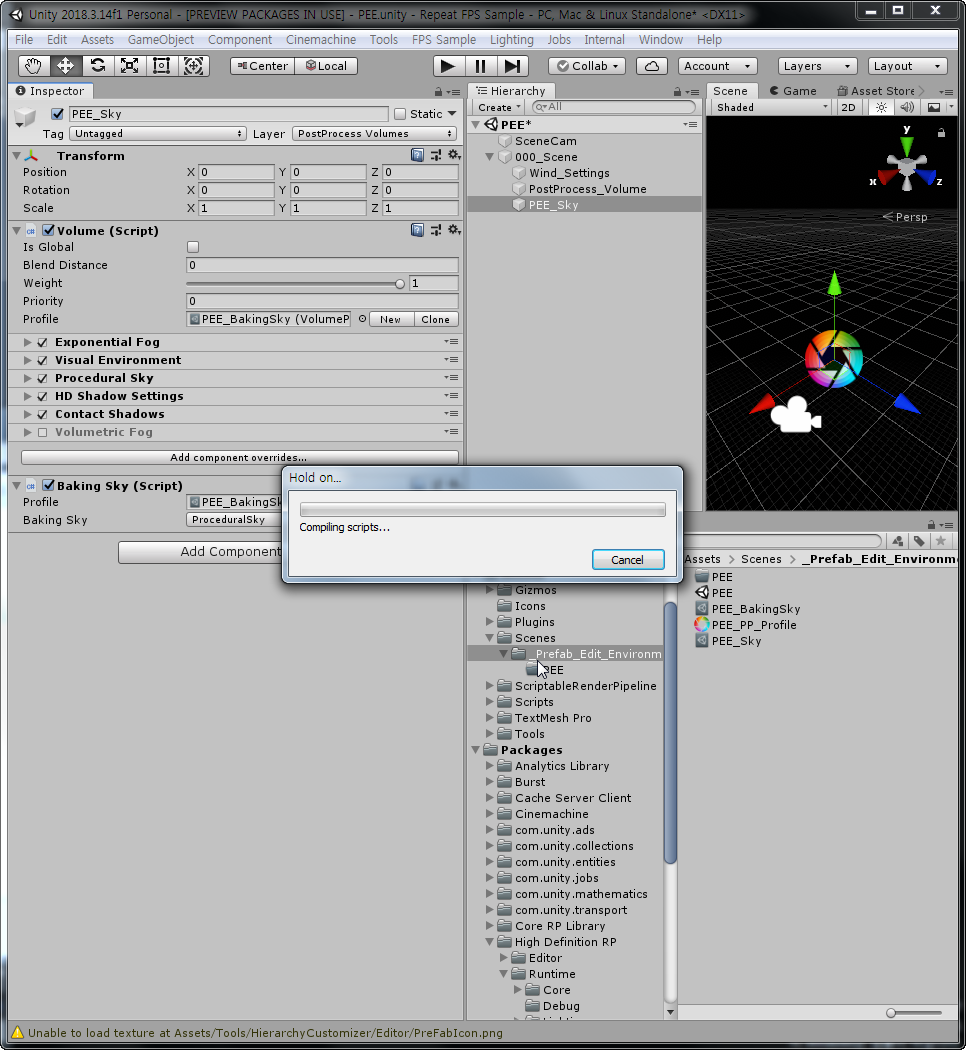Click the Project favorites star icon
Viewport: 966px width, 1050px height.
click(941, 541)
